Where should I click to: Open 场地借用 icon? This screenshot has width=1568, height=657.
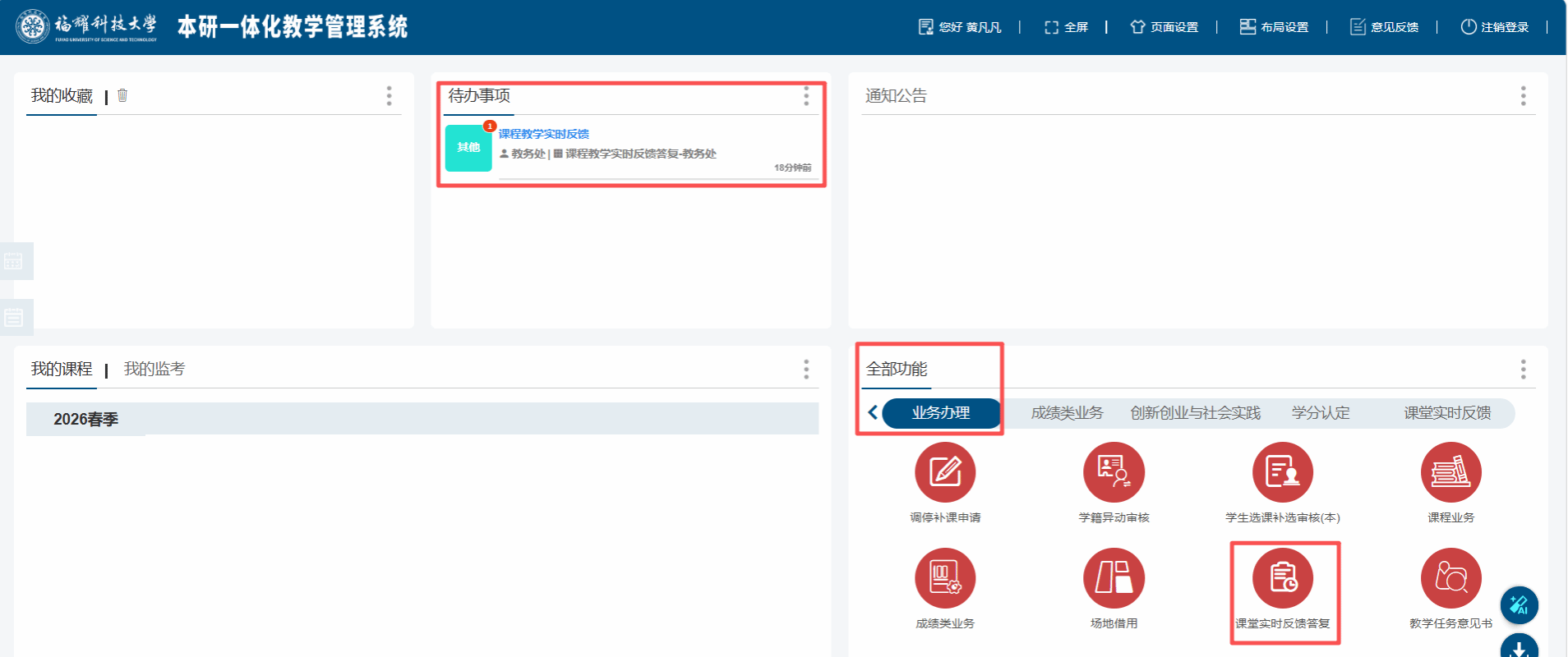(1114, 578)
